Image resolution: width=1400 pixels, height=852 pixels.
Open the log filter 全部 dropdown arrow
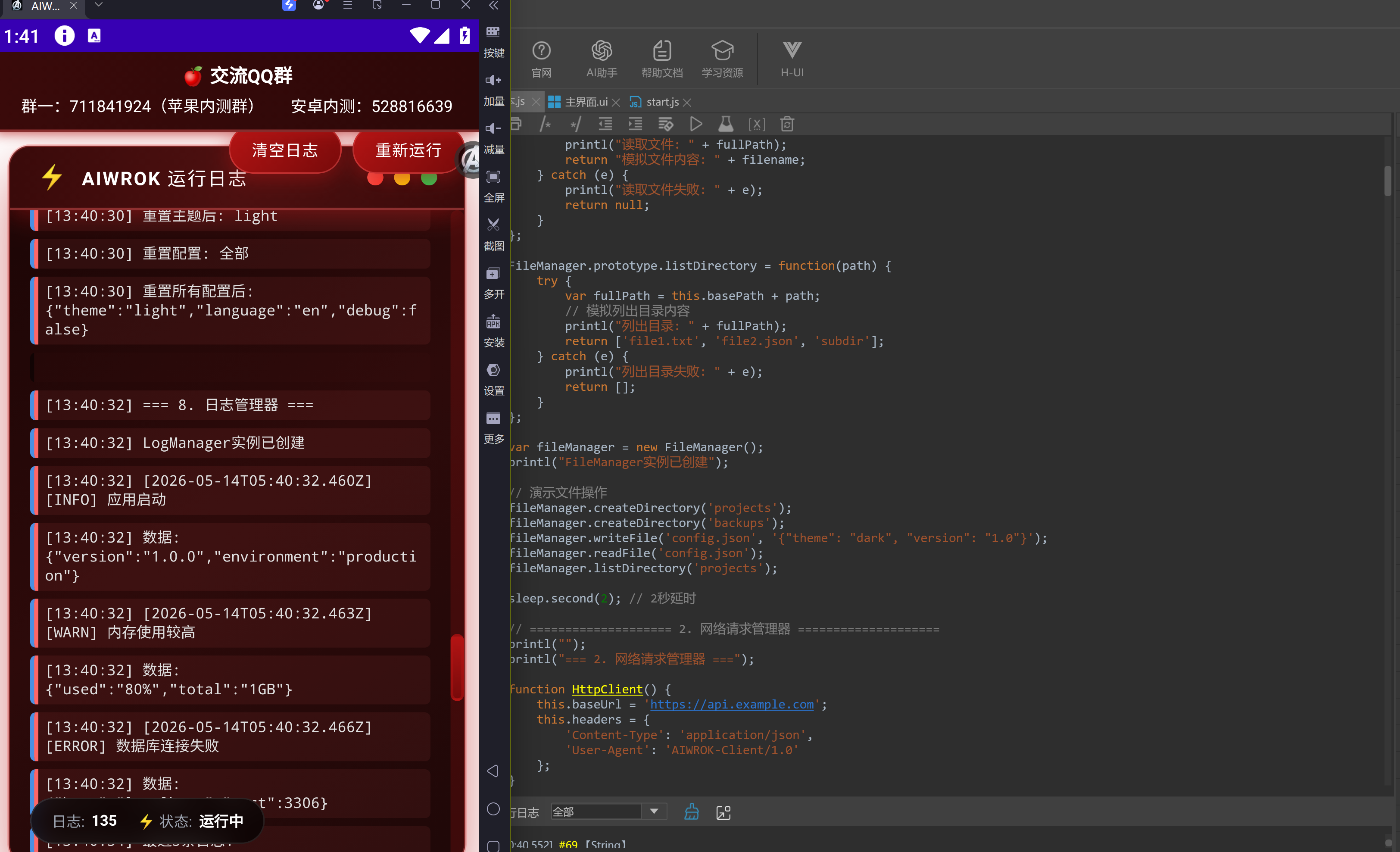(x=654, y=811)
